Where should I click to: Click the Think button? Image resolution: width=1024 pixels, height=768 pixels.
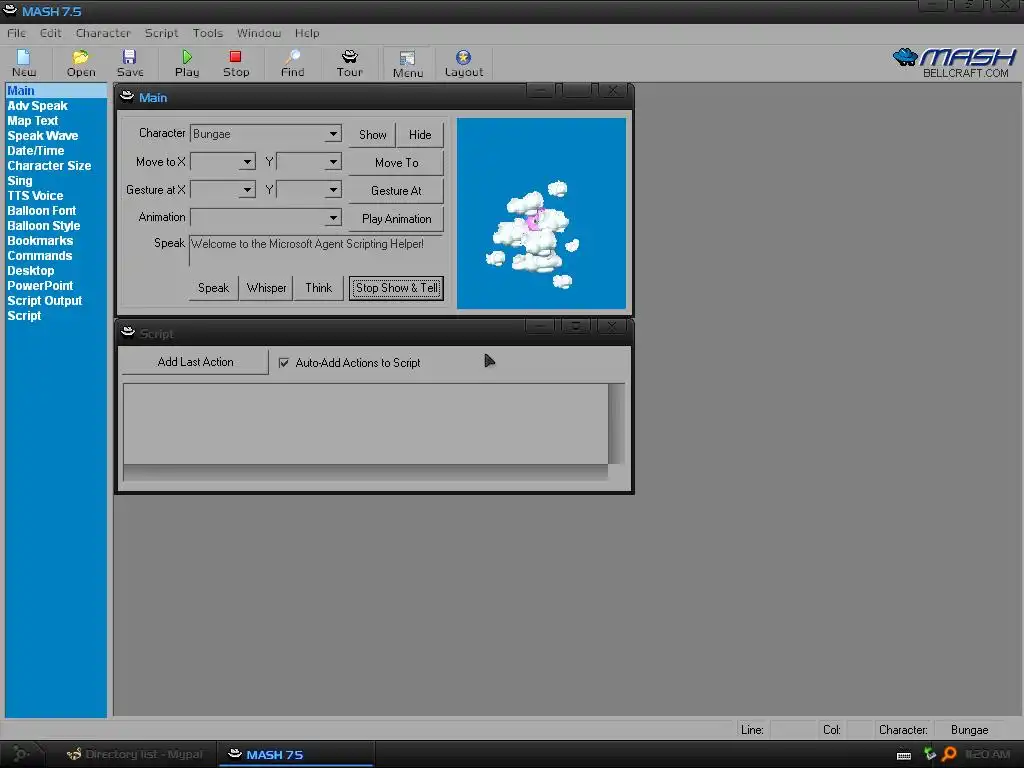(x=319, y=288)
